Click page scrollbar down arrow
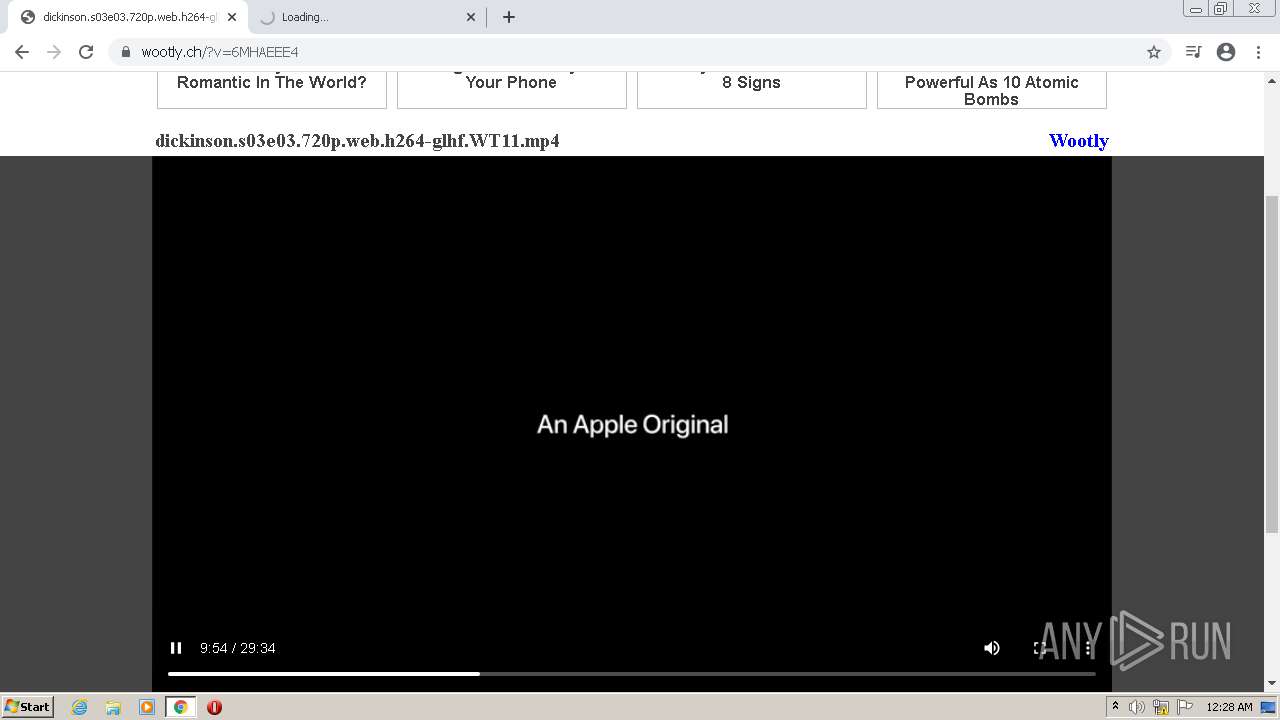 tap(1272, 683)
